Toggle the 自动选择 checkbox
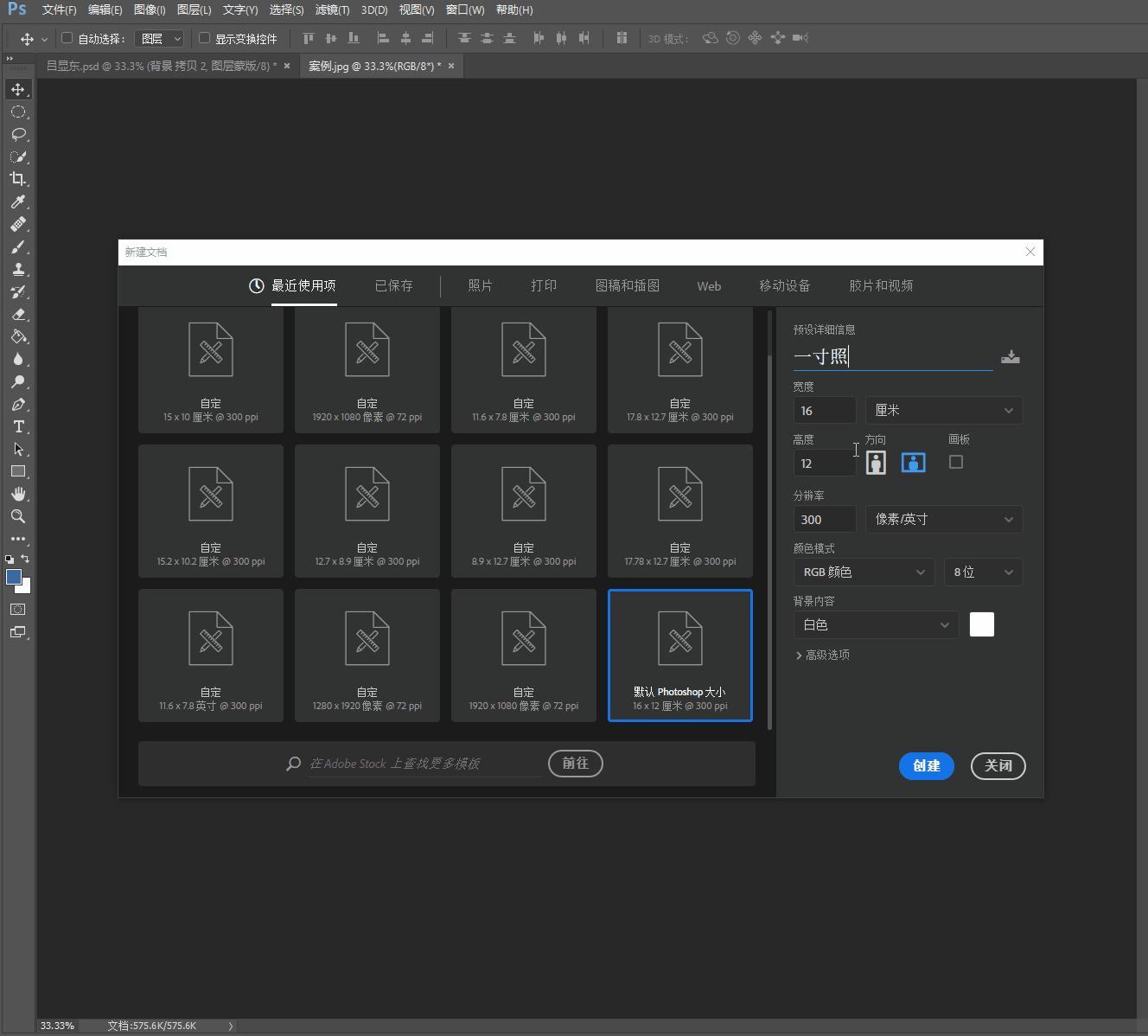Image resolution: width=1148 pixels, height=1036 pixels. pos(67,38)
